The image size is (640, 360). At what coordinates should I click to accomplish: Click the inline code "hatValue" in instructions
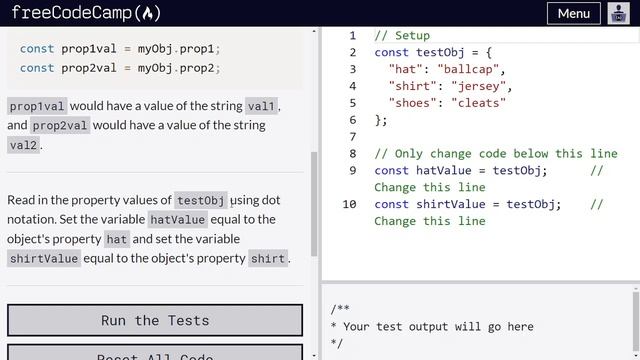point(178,220)
